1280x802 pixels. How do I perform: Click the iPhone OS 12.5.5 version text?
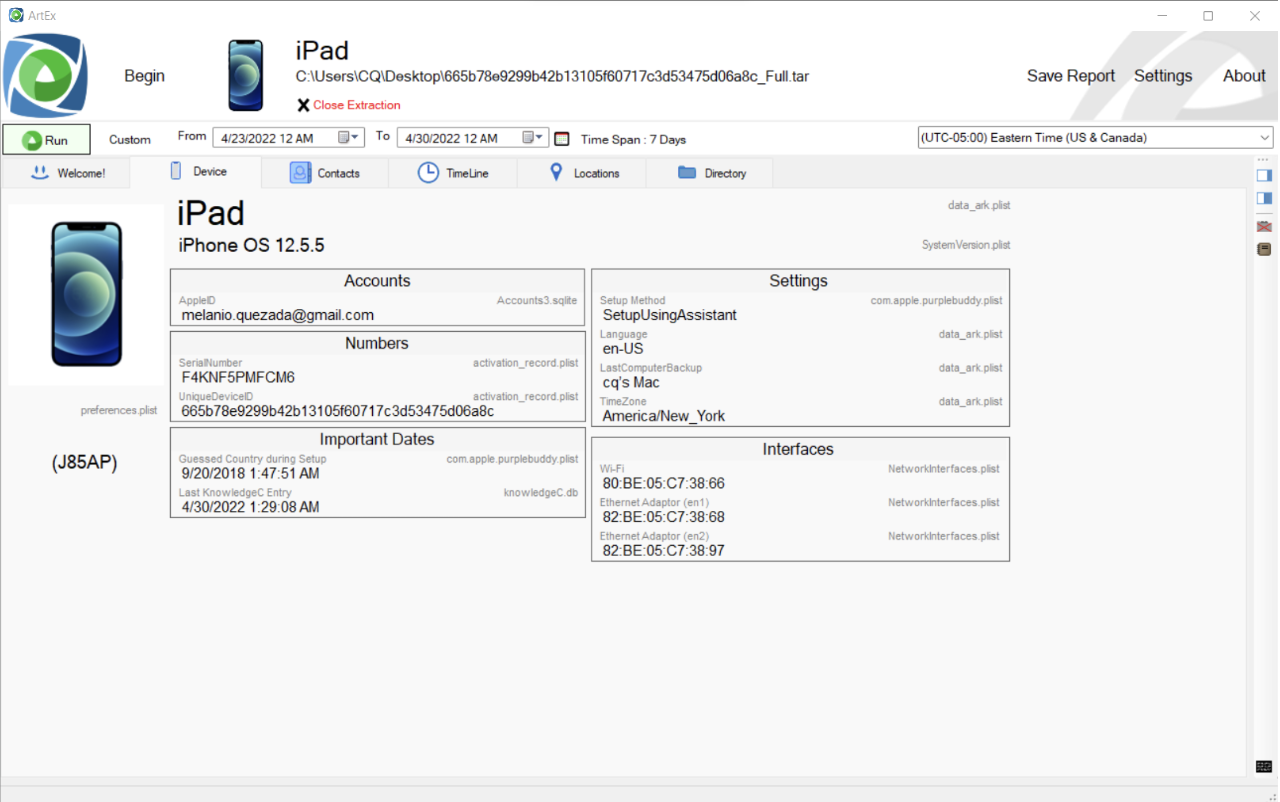click(251, 245)
